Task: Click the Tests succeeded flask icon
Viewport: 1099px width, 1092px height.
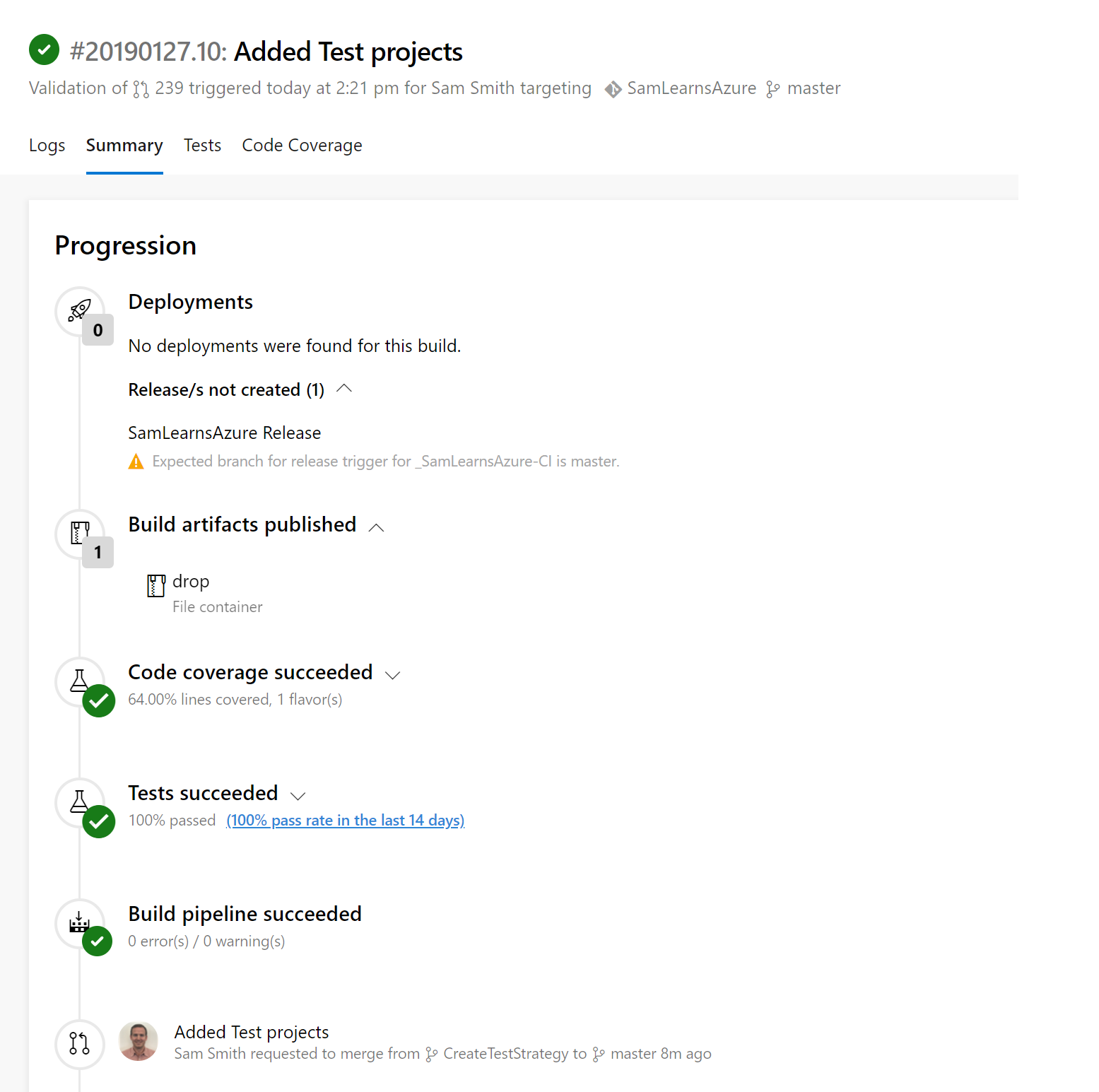Action: coord(79,802)
